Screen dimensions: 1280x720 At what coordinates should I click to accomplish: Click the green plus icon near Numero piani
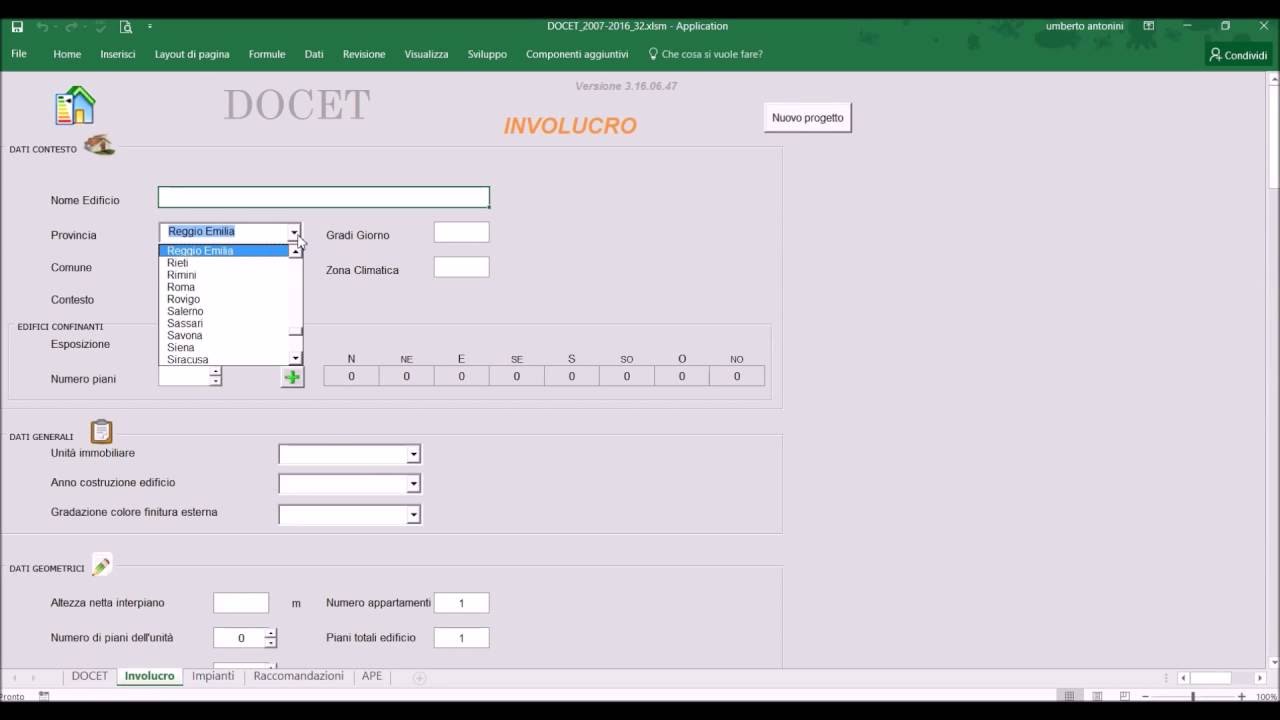pyautogui.click(x=292, y=377)
